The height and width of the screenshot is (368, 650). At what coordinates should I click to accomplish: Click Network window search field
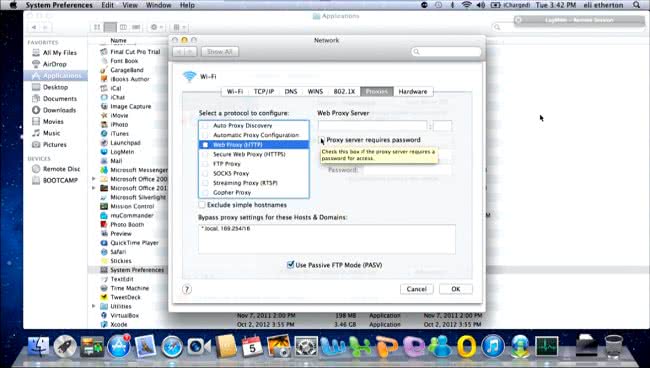coord(446,52)
